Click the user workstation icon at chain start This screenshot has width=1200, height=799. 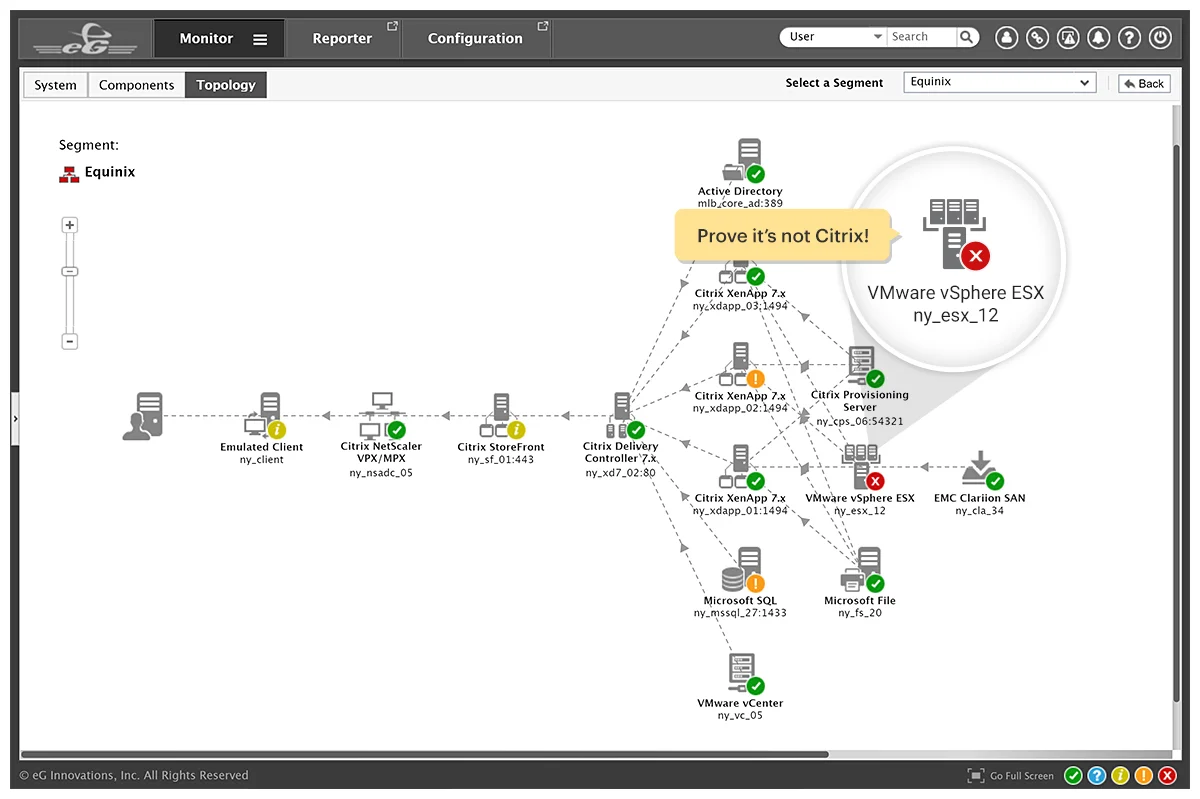tap(142, 416)
